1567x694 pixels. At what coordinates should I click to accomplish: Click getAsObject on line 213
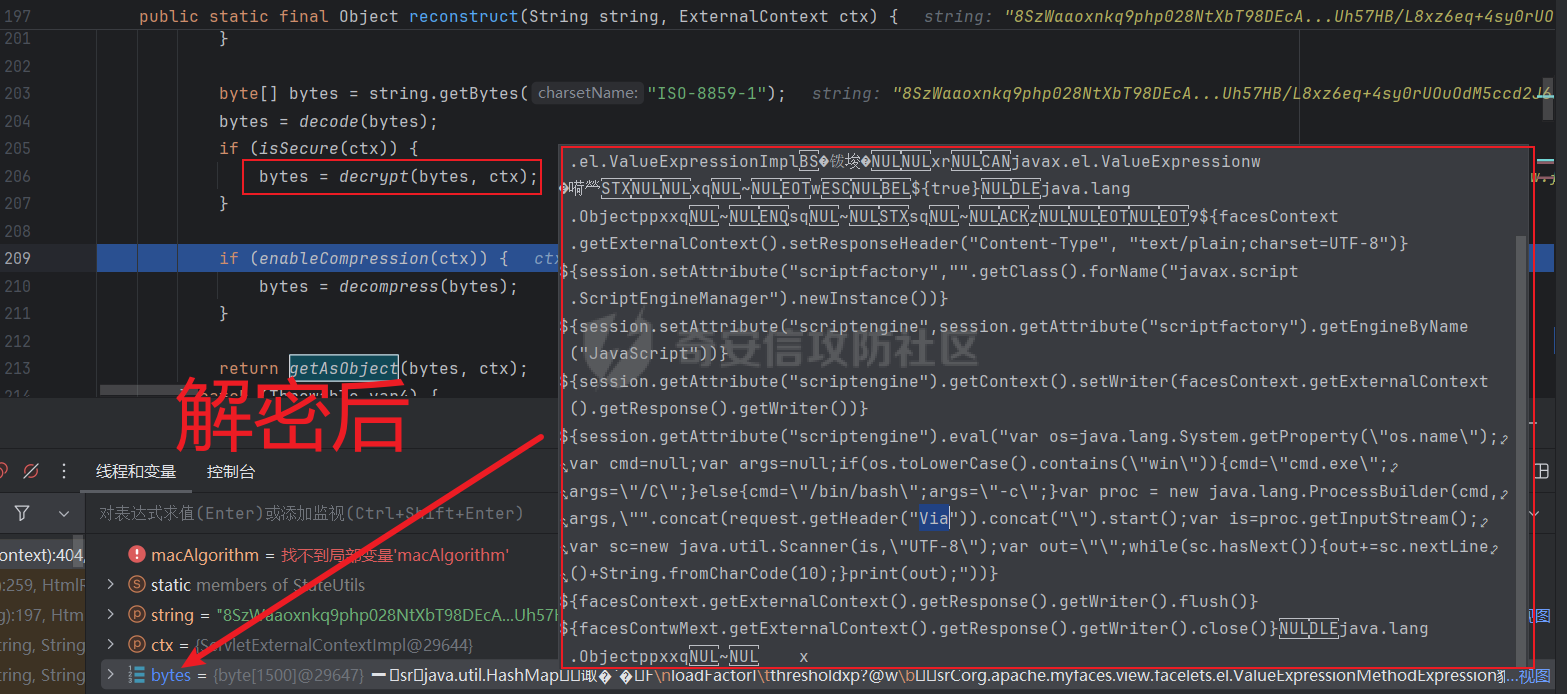coord(343,368)
